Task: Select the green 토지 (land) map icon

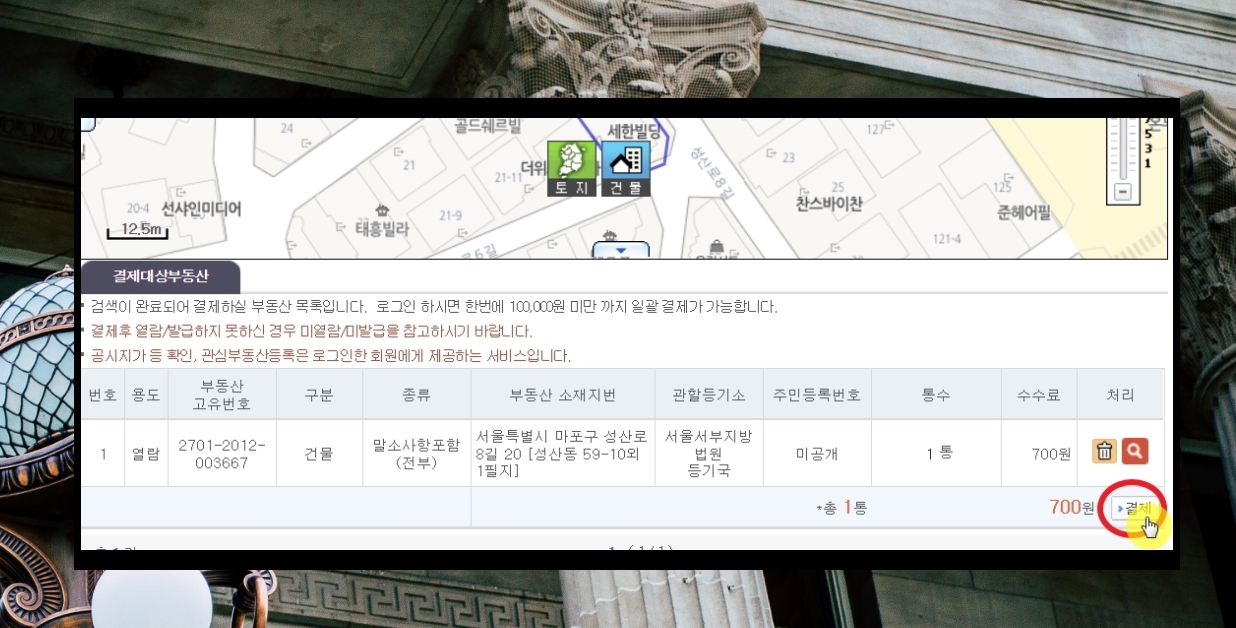Action: coord(572,168)
